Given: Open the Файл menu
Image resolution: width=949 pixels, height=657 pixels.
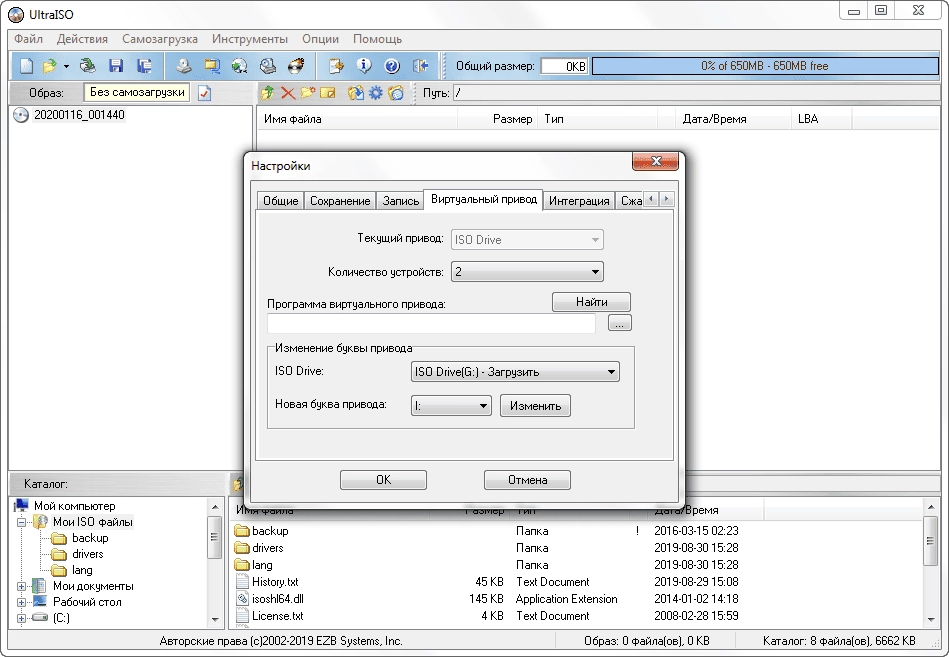Looking at the screenshot, I should [28, 39].
